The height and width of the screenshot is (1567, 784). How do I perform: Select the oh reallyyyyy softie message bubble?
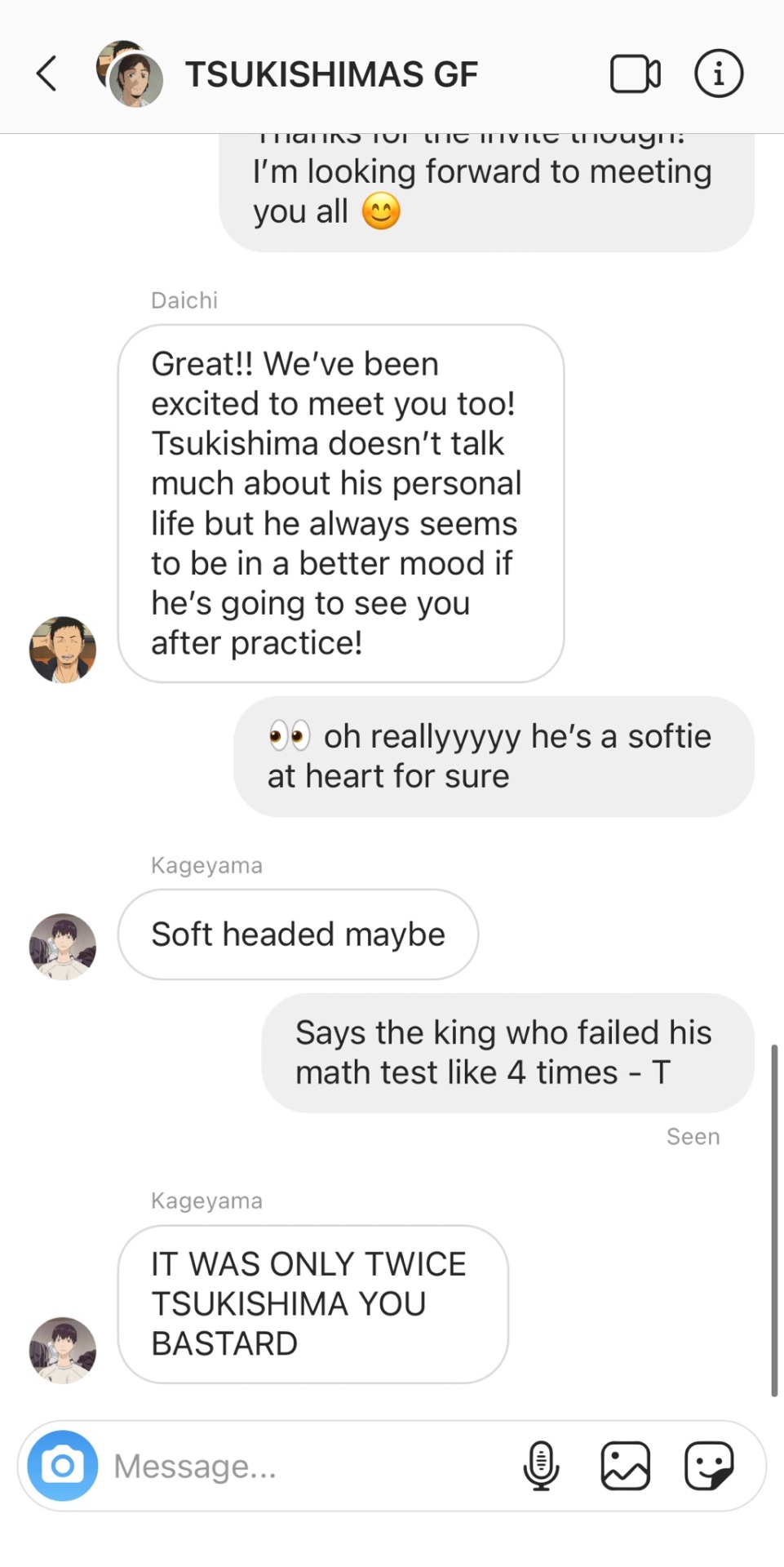point(494,757)
